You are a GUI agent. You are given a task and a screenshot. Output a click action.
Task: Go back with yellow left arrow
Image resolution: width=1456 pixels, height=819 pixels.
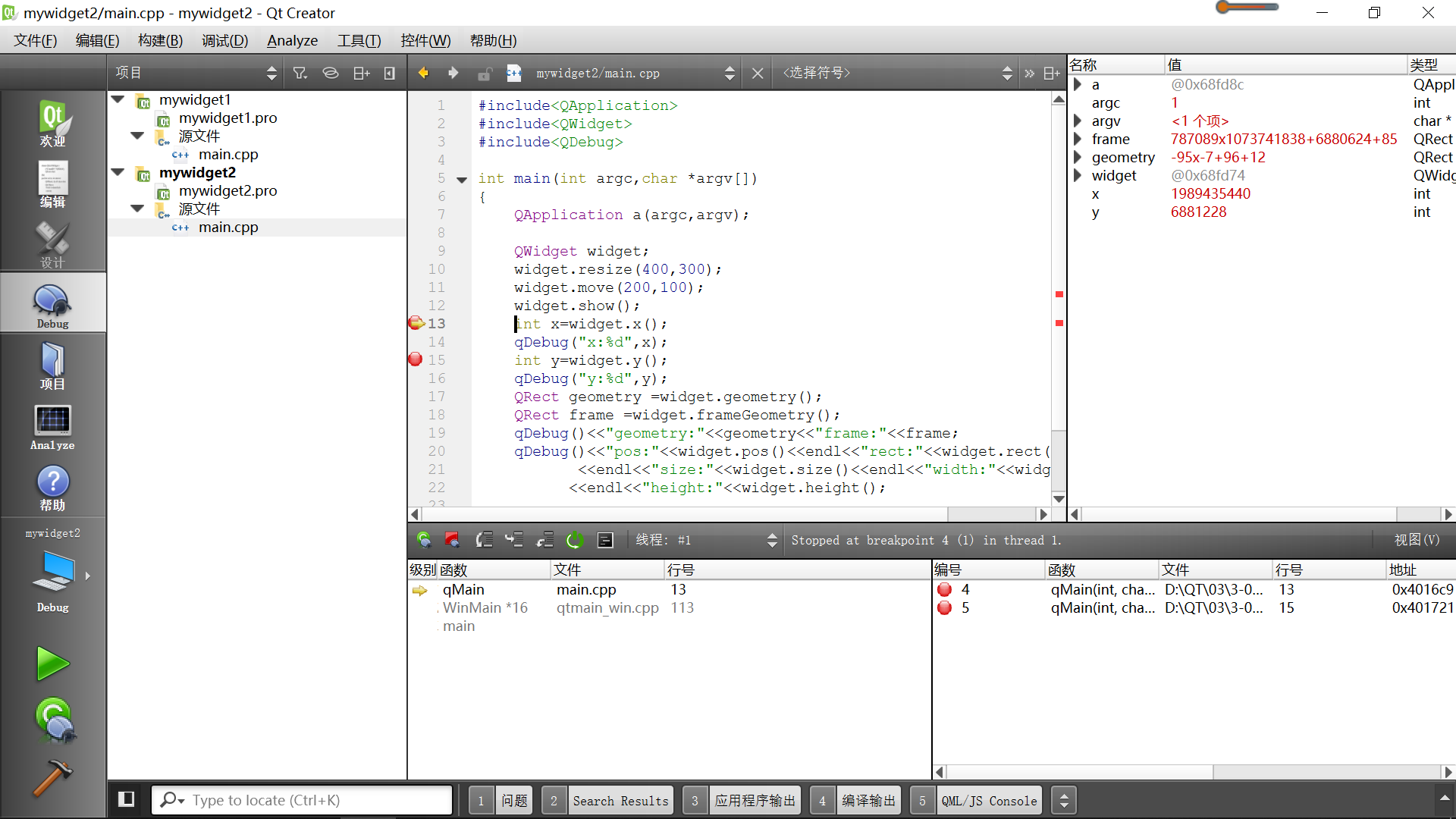pyautogui.click(x=423, y=73)
